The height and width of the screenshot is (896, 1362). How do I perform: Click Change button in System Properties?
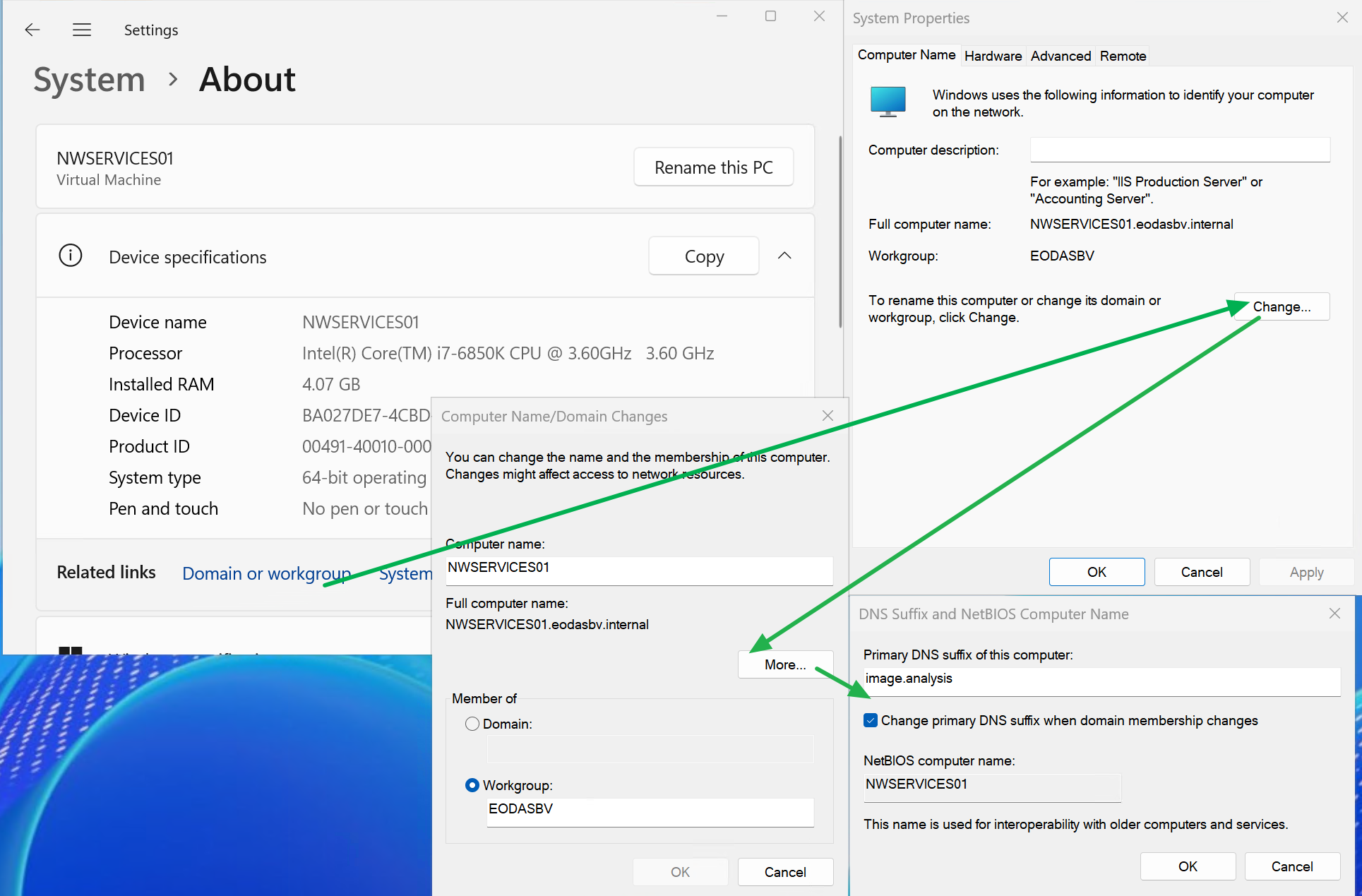point(1283,307)
